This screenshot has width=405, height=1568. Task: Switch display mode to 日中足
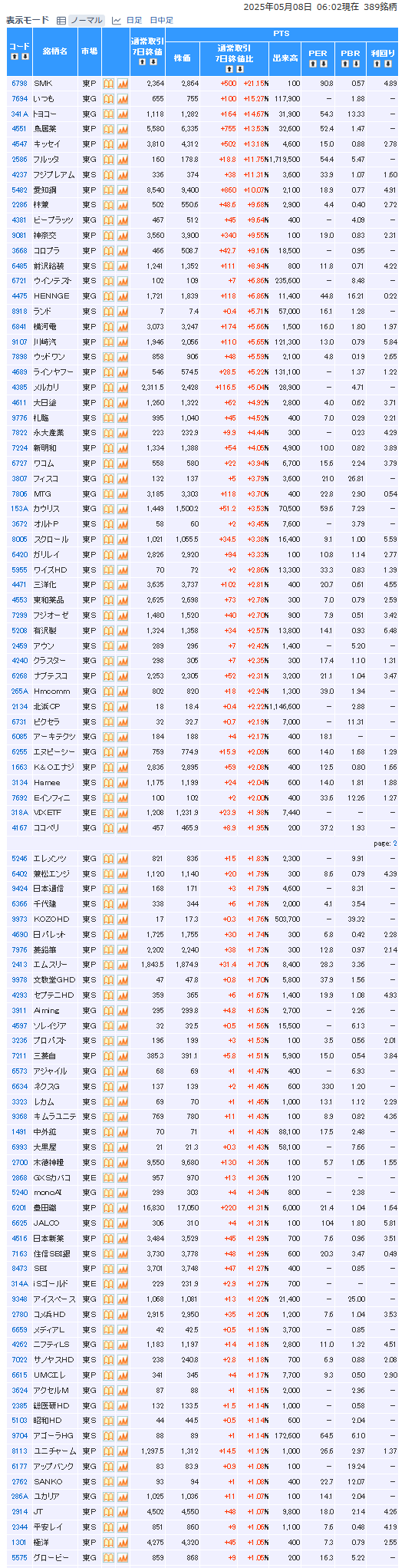162,21
